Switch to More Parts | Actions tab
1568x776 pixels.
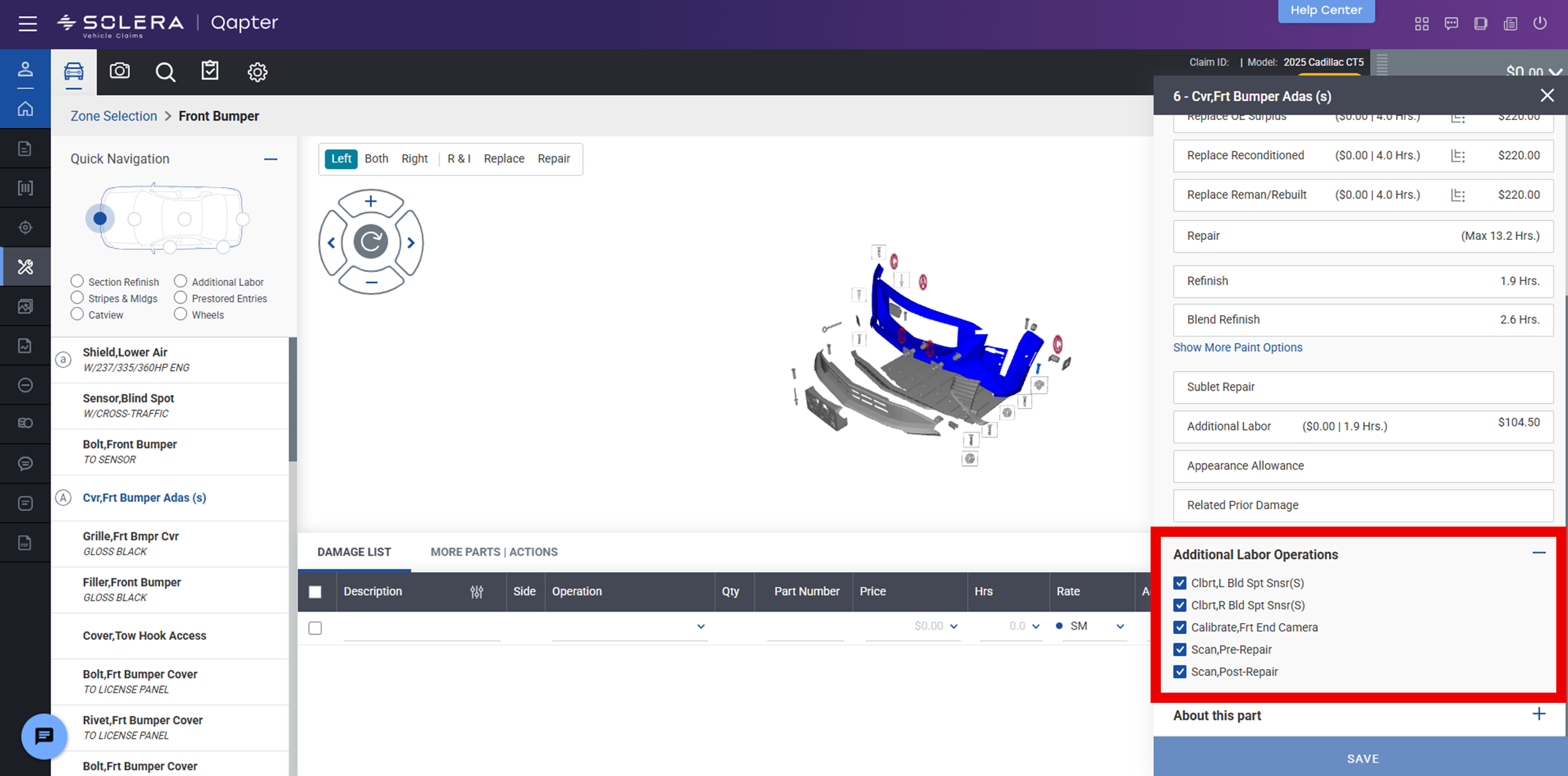(x=493, y=552)
